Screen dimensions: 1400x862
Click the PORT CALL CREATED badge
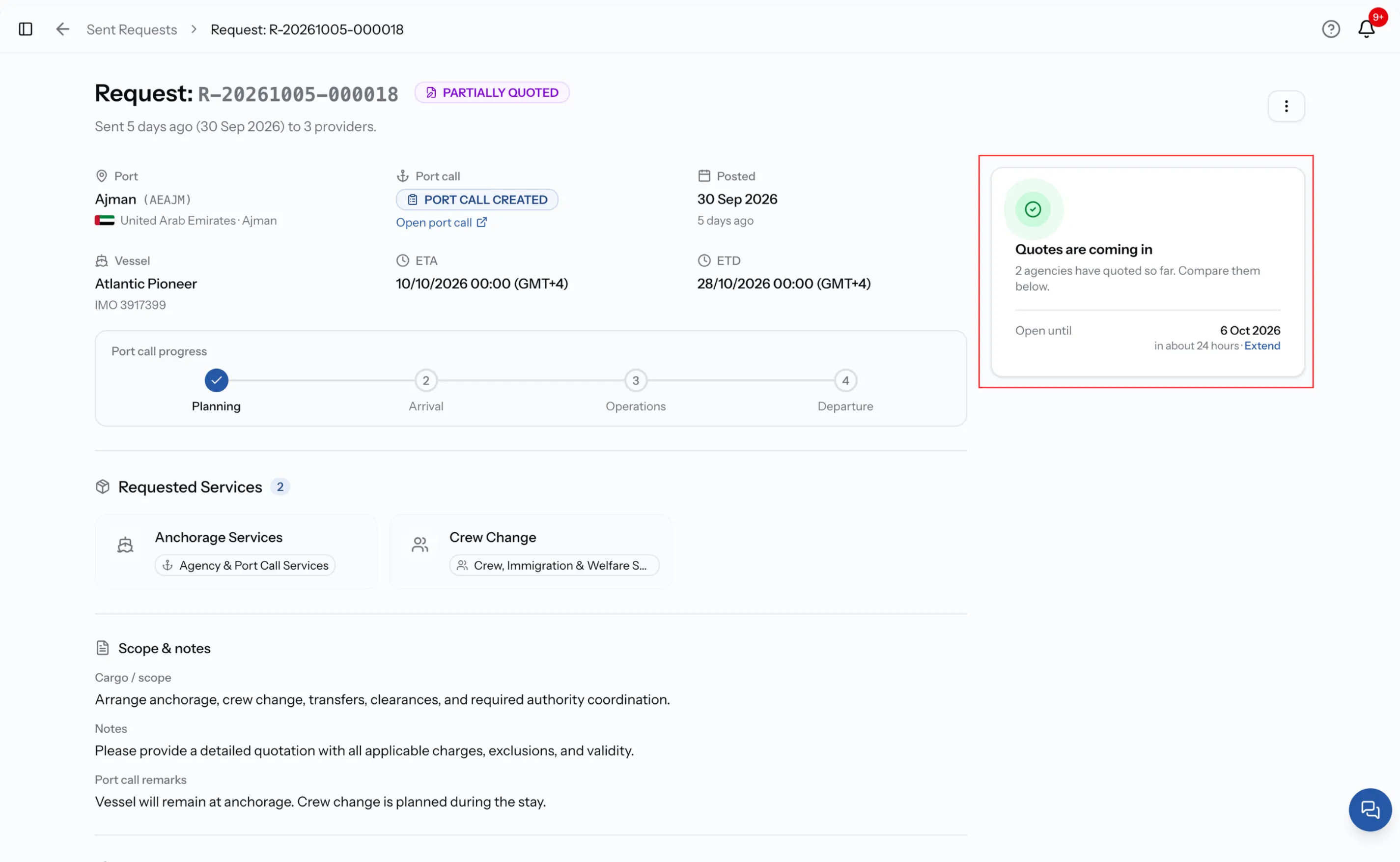point(477,200)
